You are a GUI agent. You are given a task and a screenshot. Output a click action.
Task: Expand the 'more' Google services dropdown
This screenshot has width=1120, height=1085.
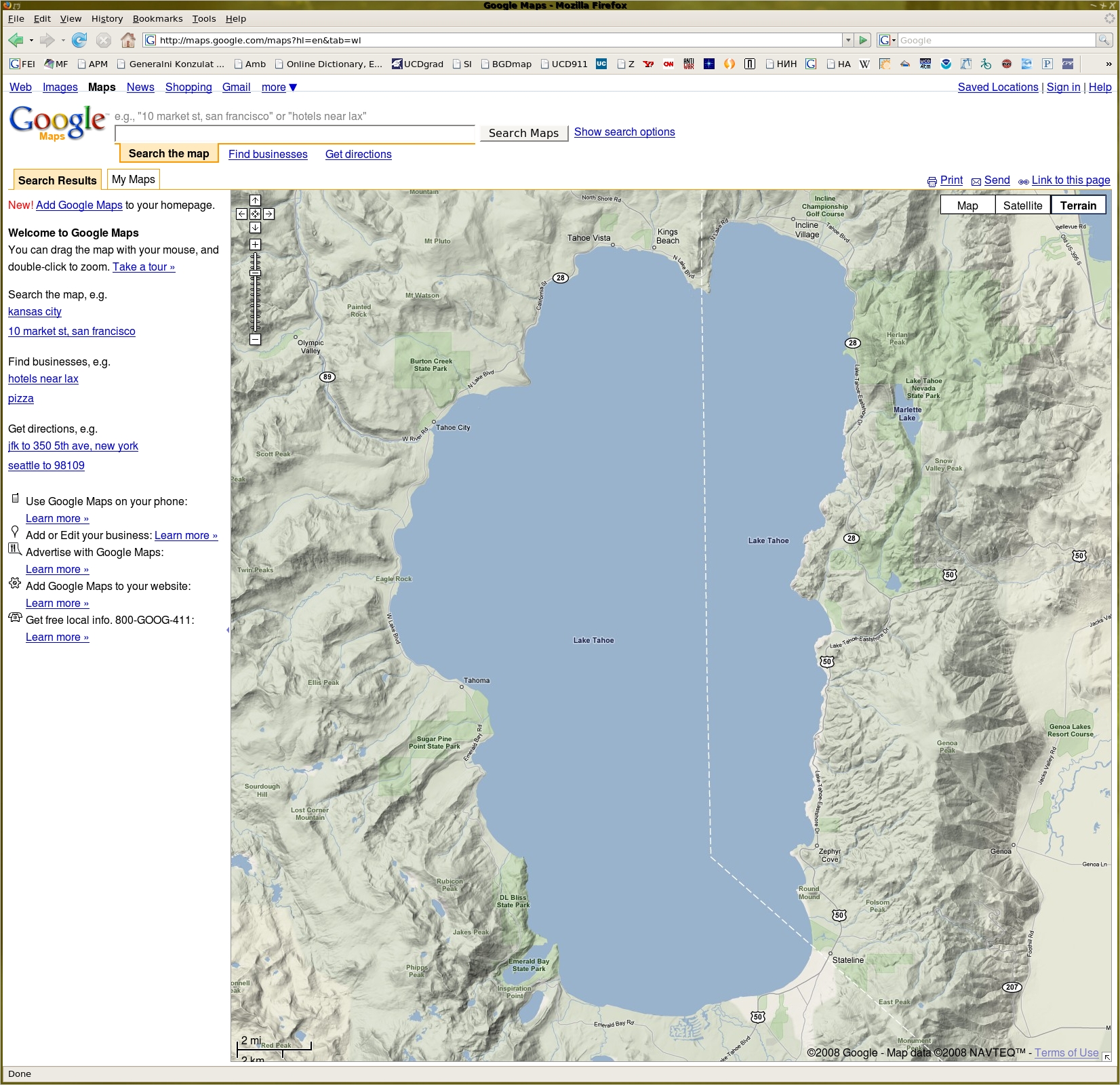pos(279,87)
